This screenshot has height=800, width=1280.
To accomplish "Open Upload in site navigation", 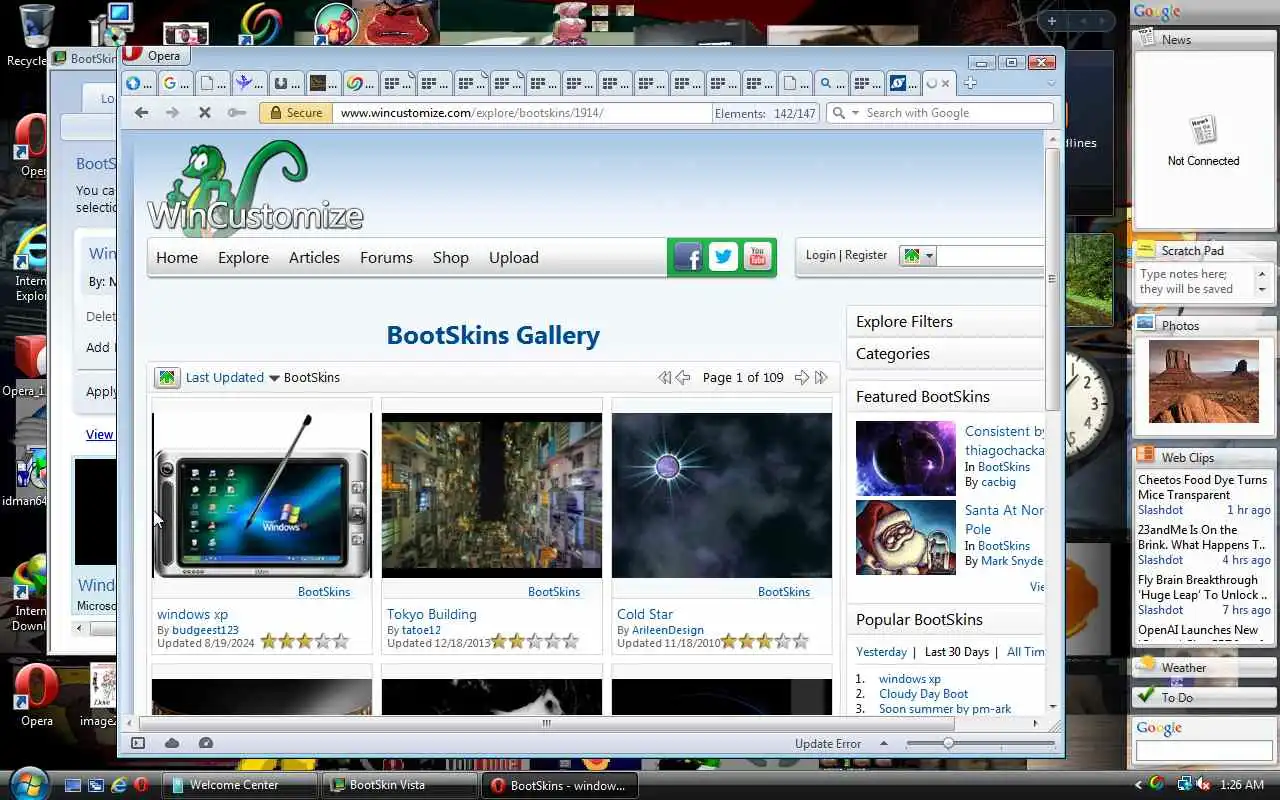I will (x=514, y=257).
